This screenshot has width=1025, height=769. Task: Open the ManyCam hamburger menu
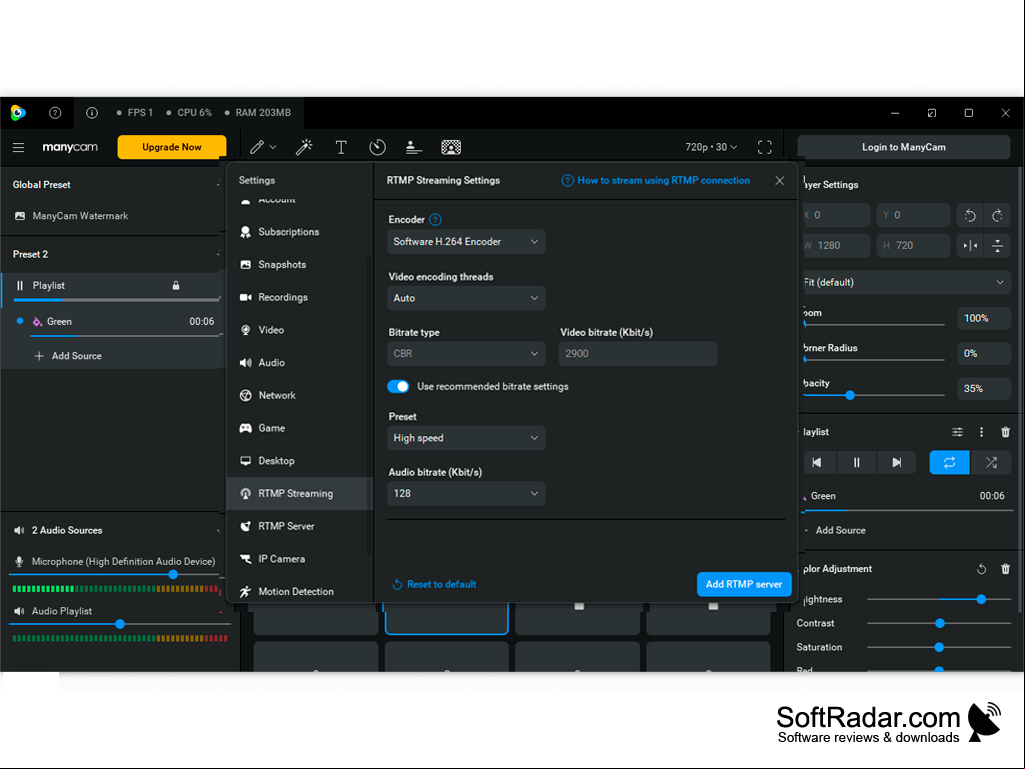pos(18,147)
